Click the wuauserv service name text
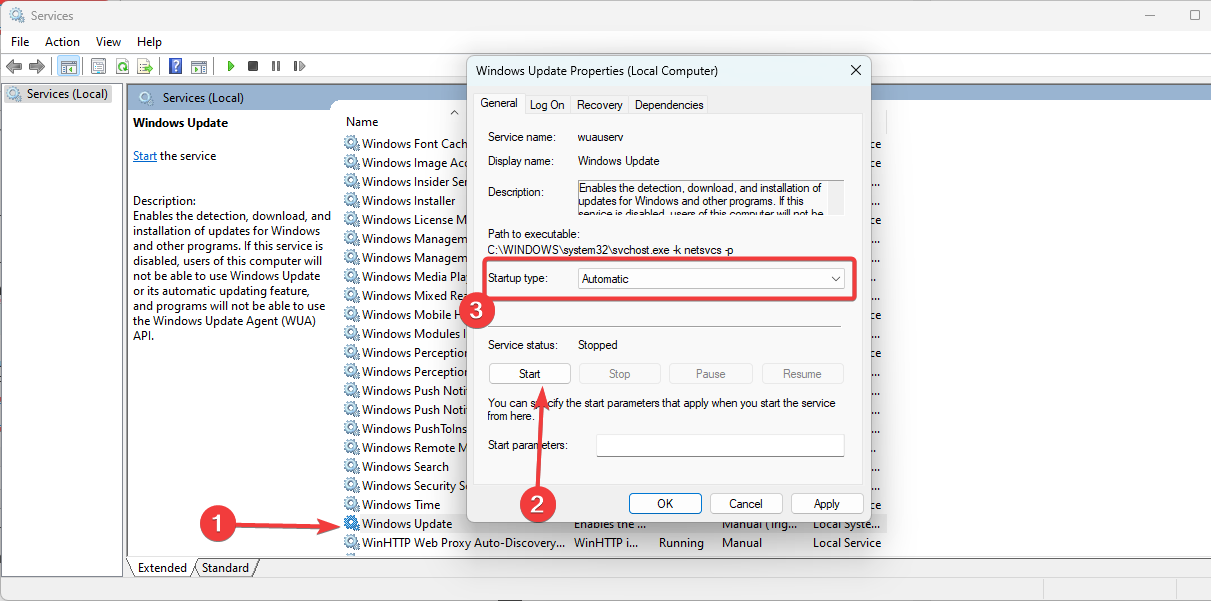This screenshot has width=1211, height=601. 601,136
